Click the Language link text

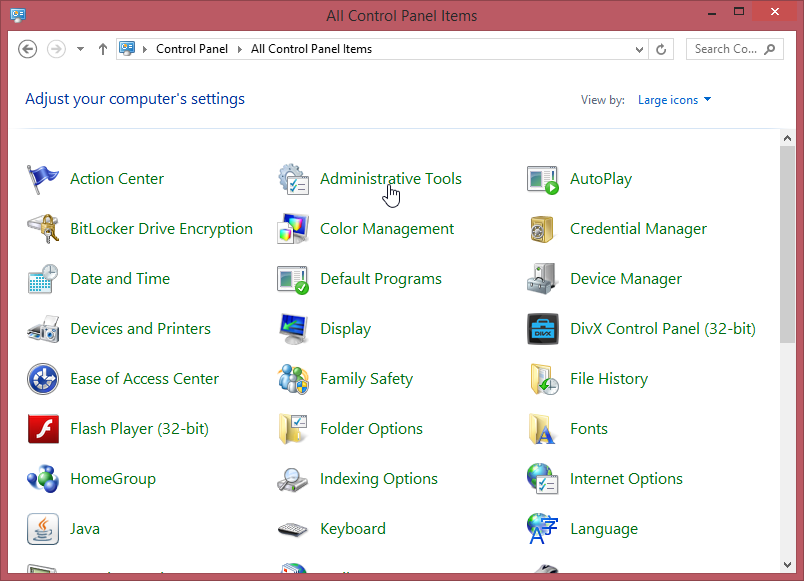coord(604,529)
